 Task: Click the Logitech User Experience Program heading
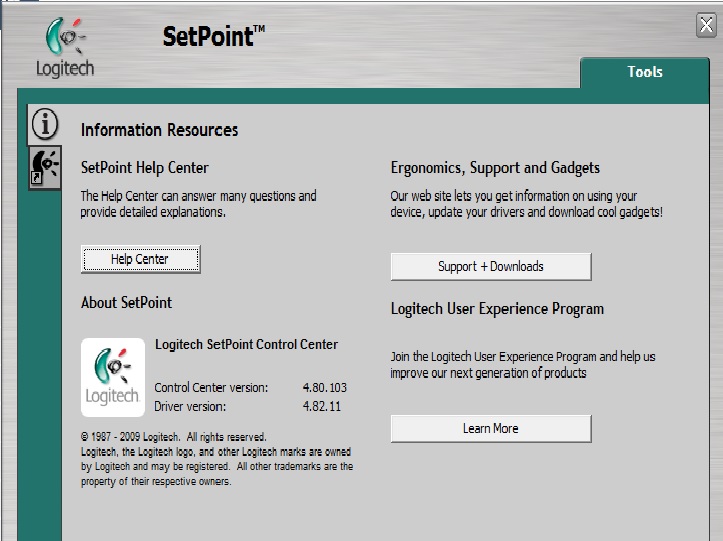497,309
